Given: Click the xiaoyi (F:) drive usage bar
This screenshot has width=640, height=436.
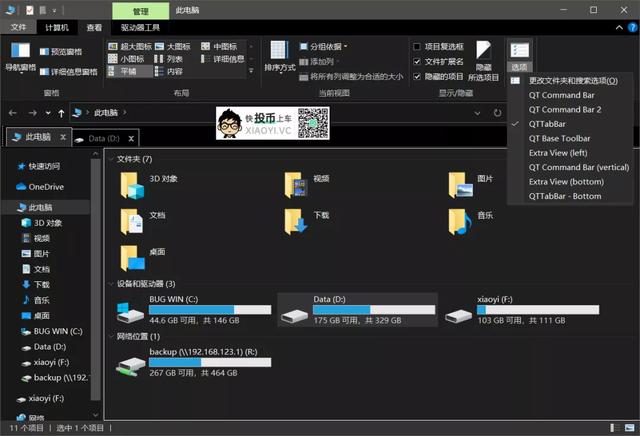Looking at the screenshot, I should (x=538, y=309).
